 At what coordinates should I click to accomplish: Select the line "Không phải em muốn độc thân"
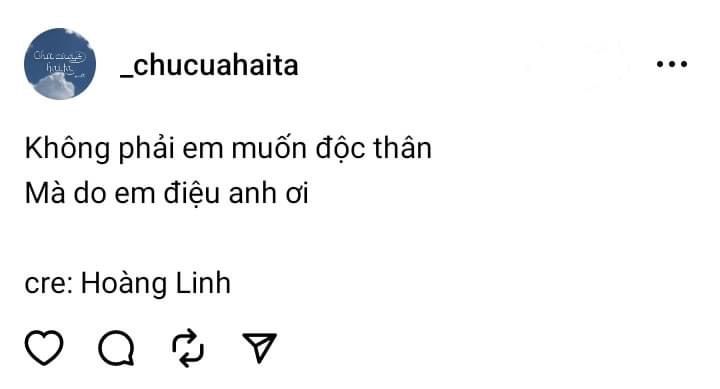point(228,149)
